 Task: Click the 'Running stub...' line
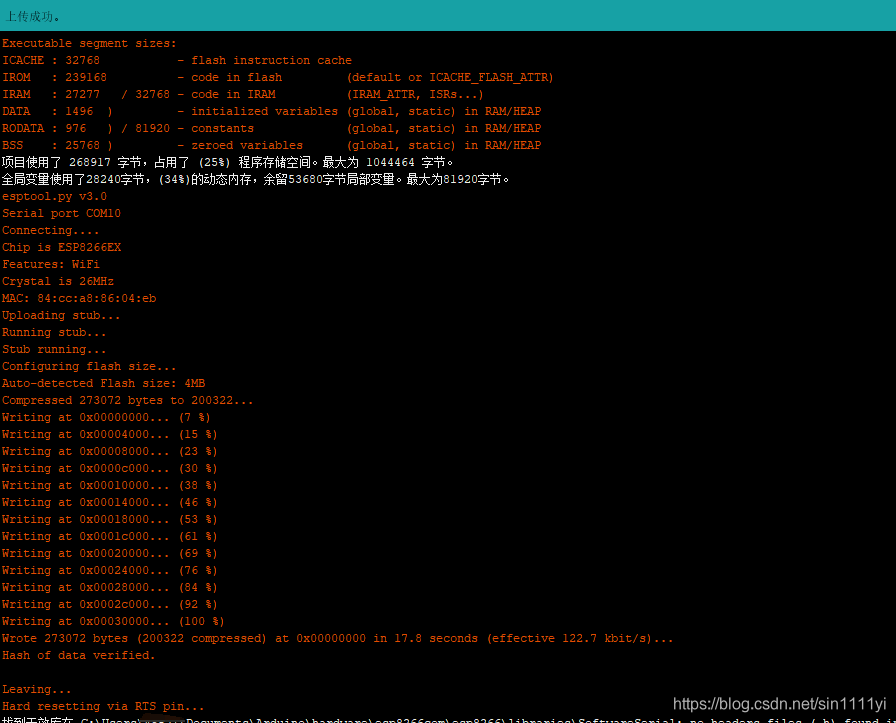[54, 333]
